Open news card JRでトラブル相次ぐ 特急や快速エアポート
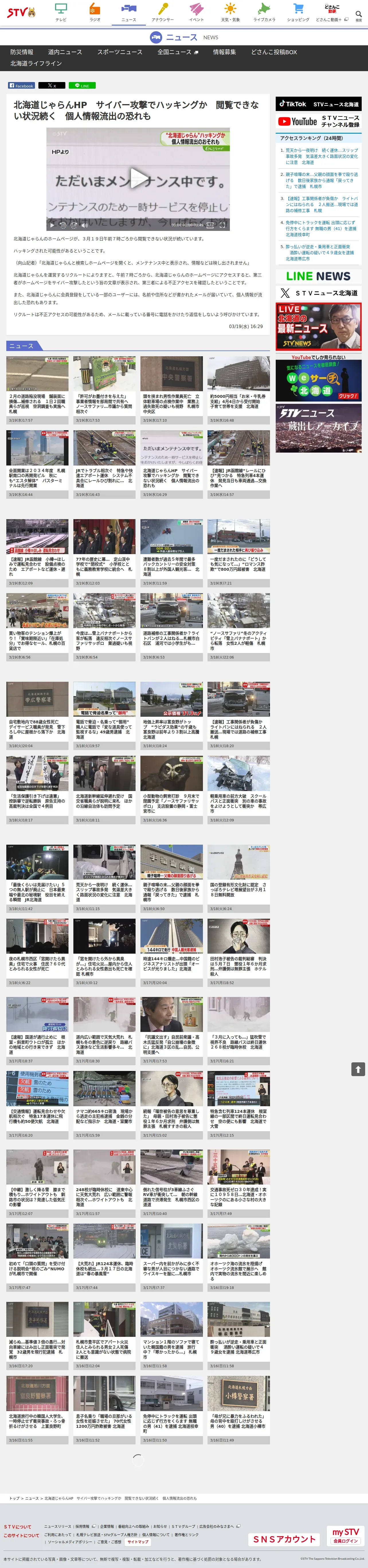Image resolution: width=368 pixels, height=1568 pixels. pos(105,464)
